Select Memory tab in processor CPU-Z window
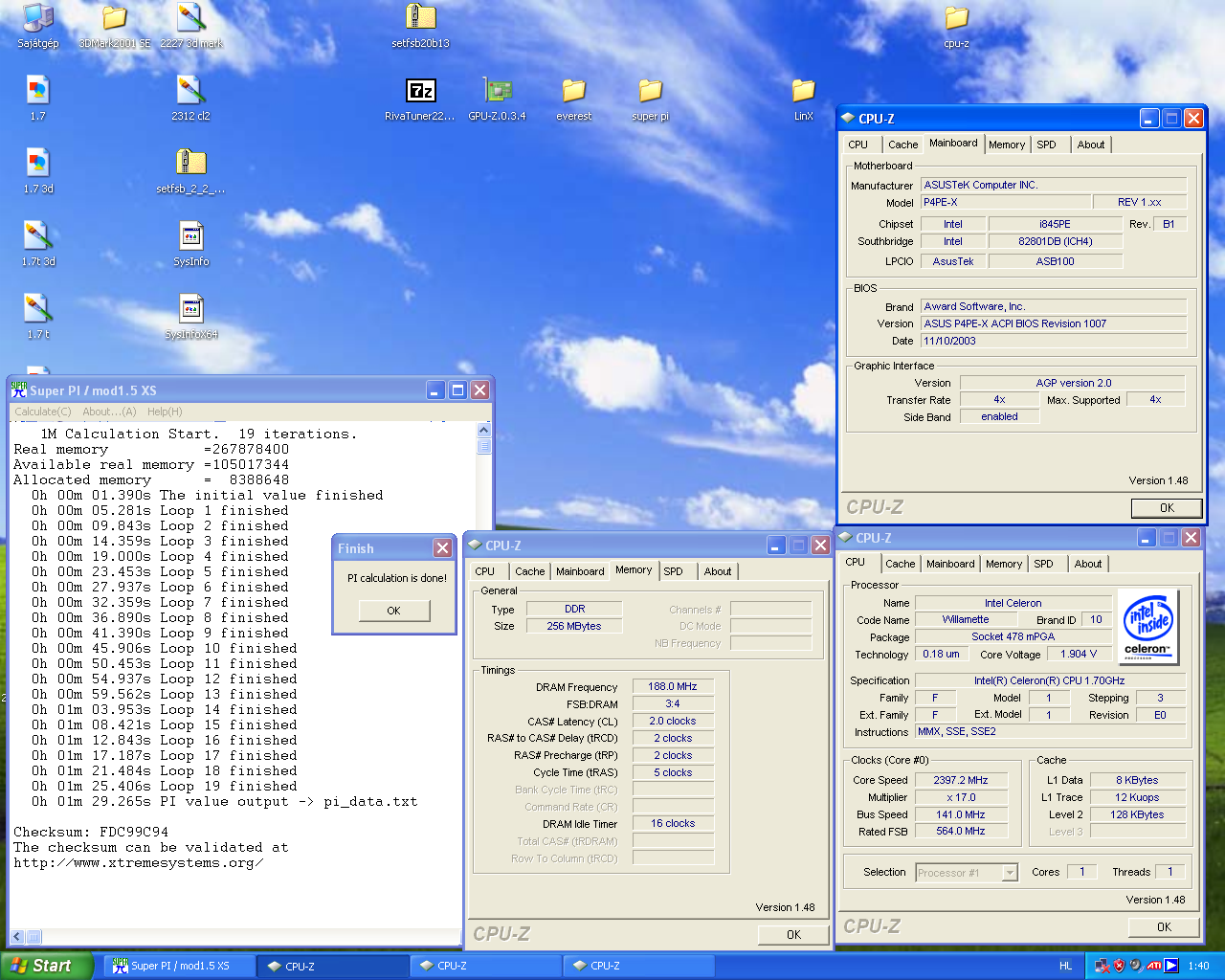The image size is (1225, 980). [x=1004, y=564]
